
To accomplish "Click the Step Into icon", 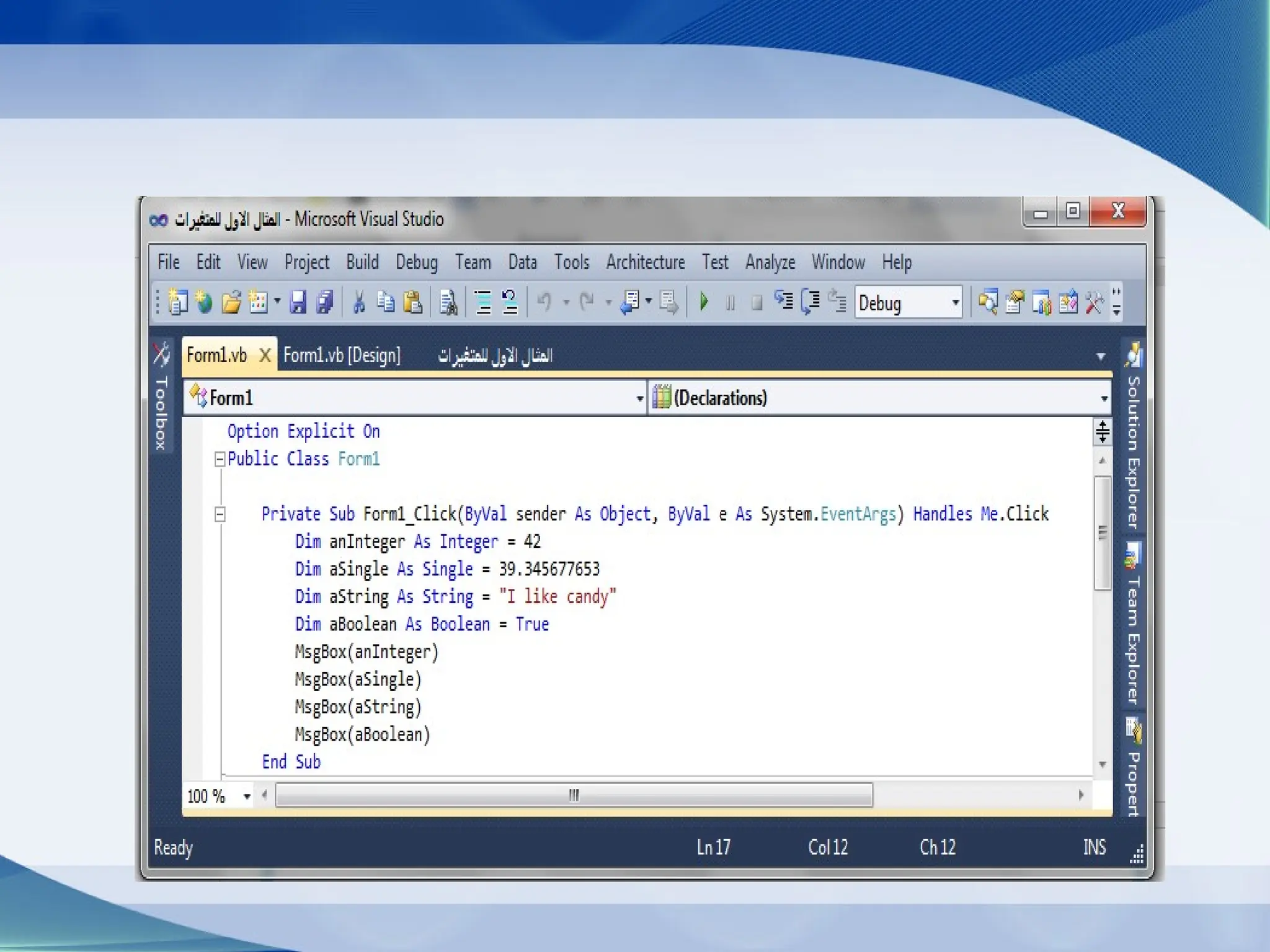I will 784,302.
